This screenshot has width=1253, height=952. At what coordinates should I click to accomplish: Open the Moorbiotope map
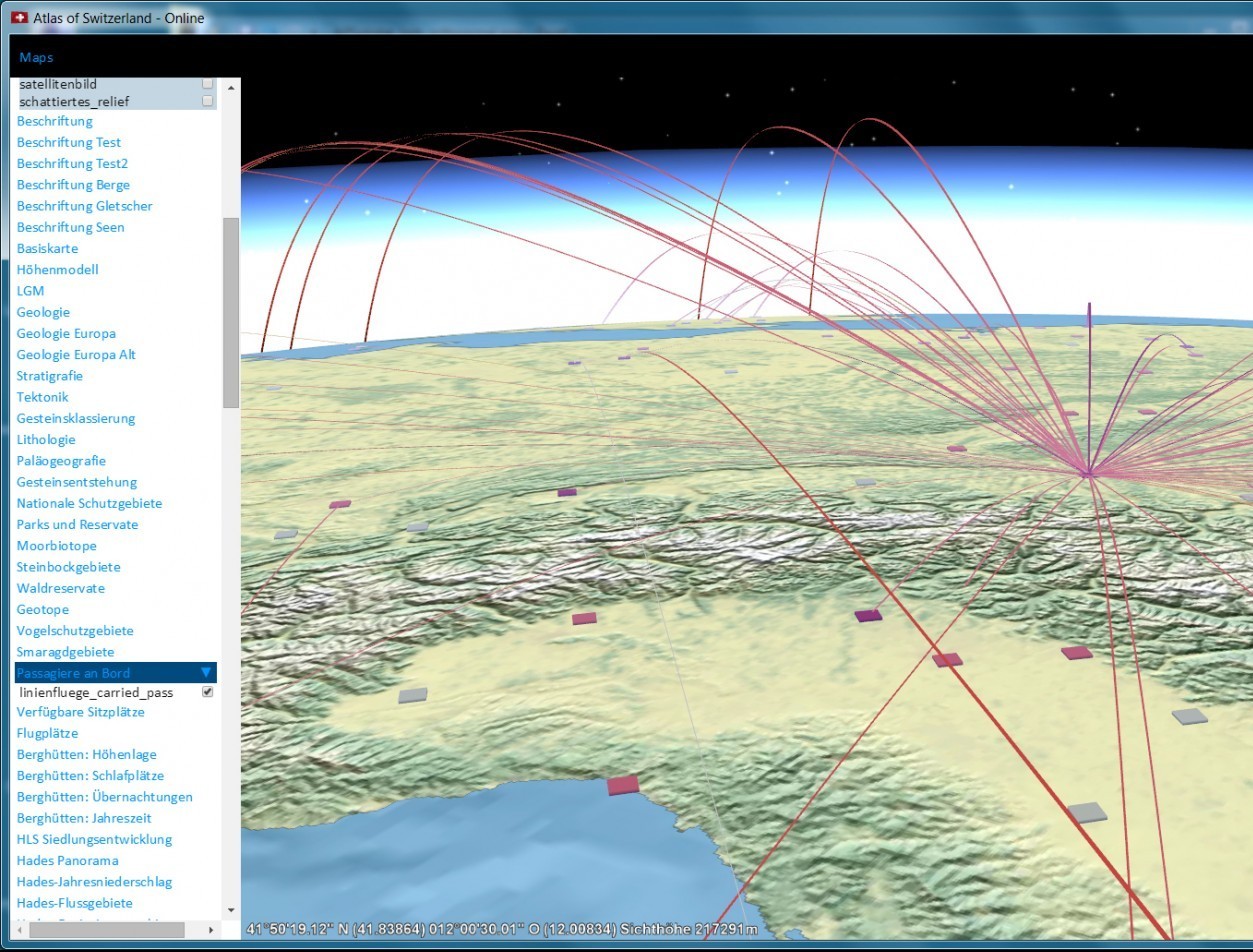tap(57, 546)
